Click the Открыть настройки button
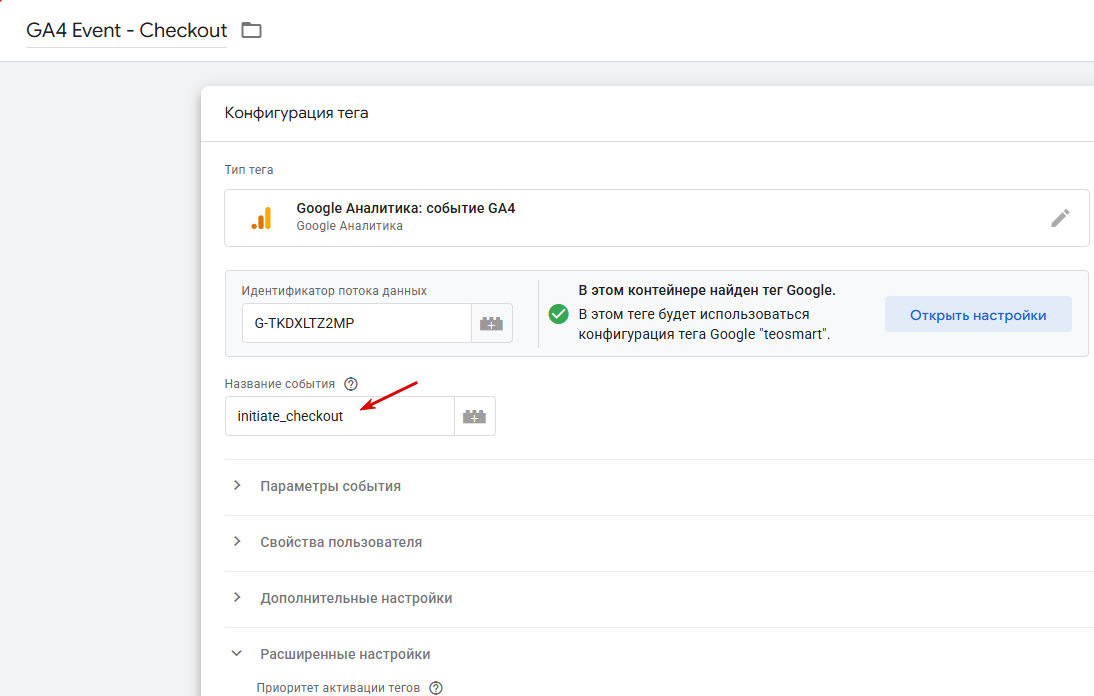This screenshot has width=1094, height=696. click(978, 315)
